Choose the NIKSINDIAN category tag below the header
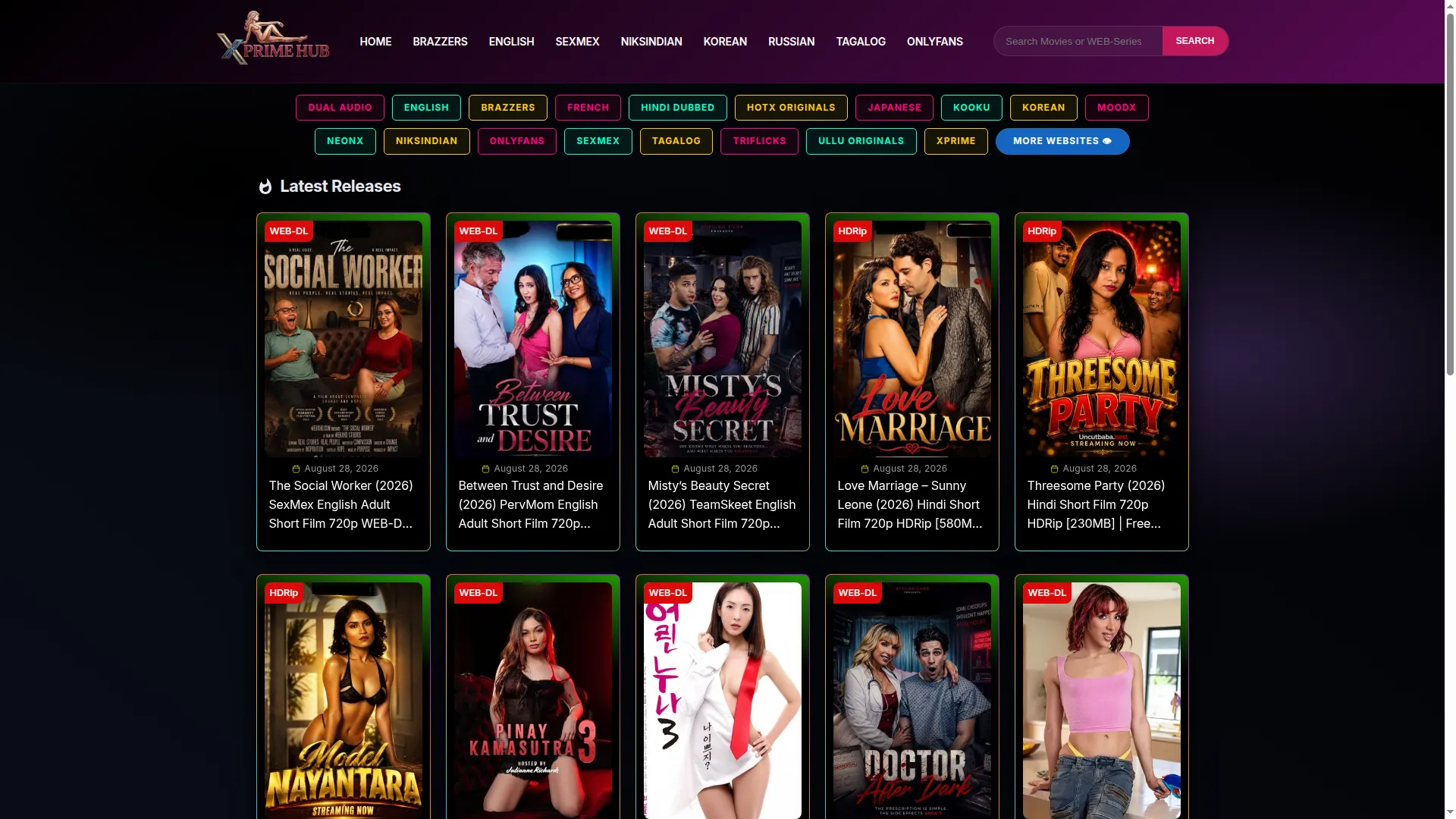The height and width of the screenshot is (819, 1456). (426, 141)
